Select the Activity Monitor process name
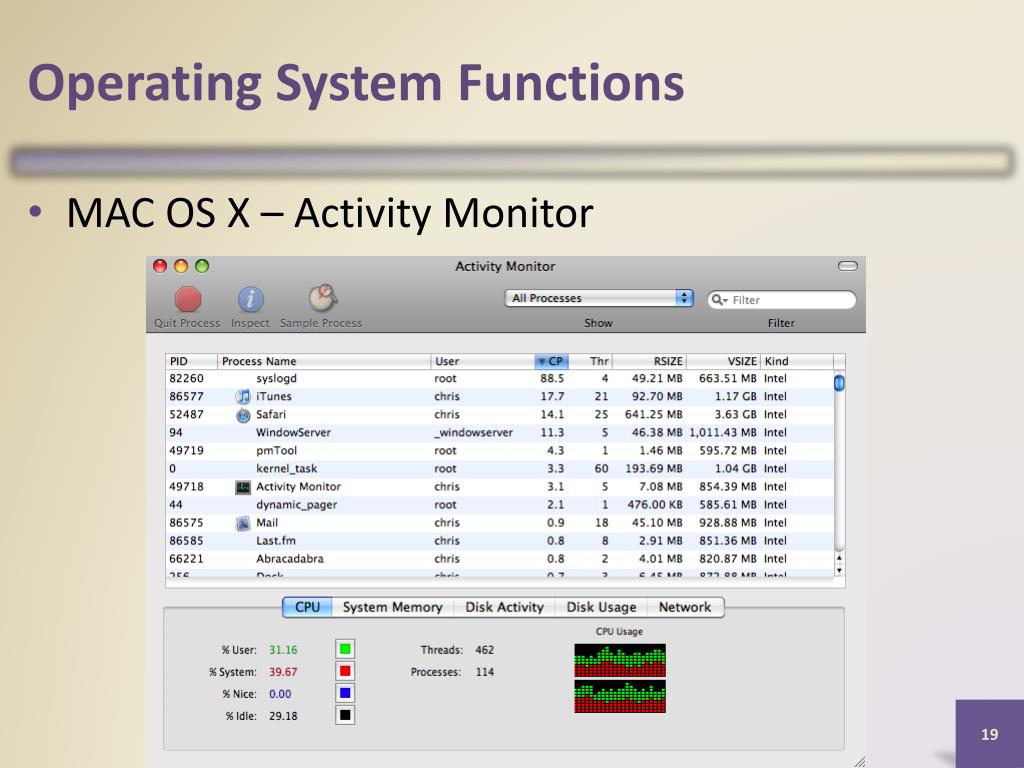Screen dimensions: 1024x768 click(298, 487)
